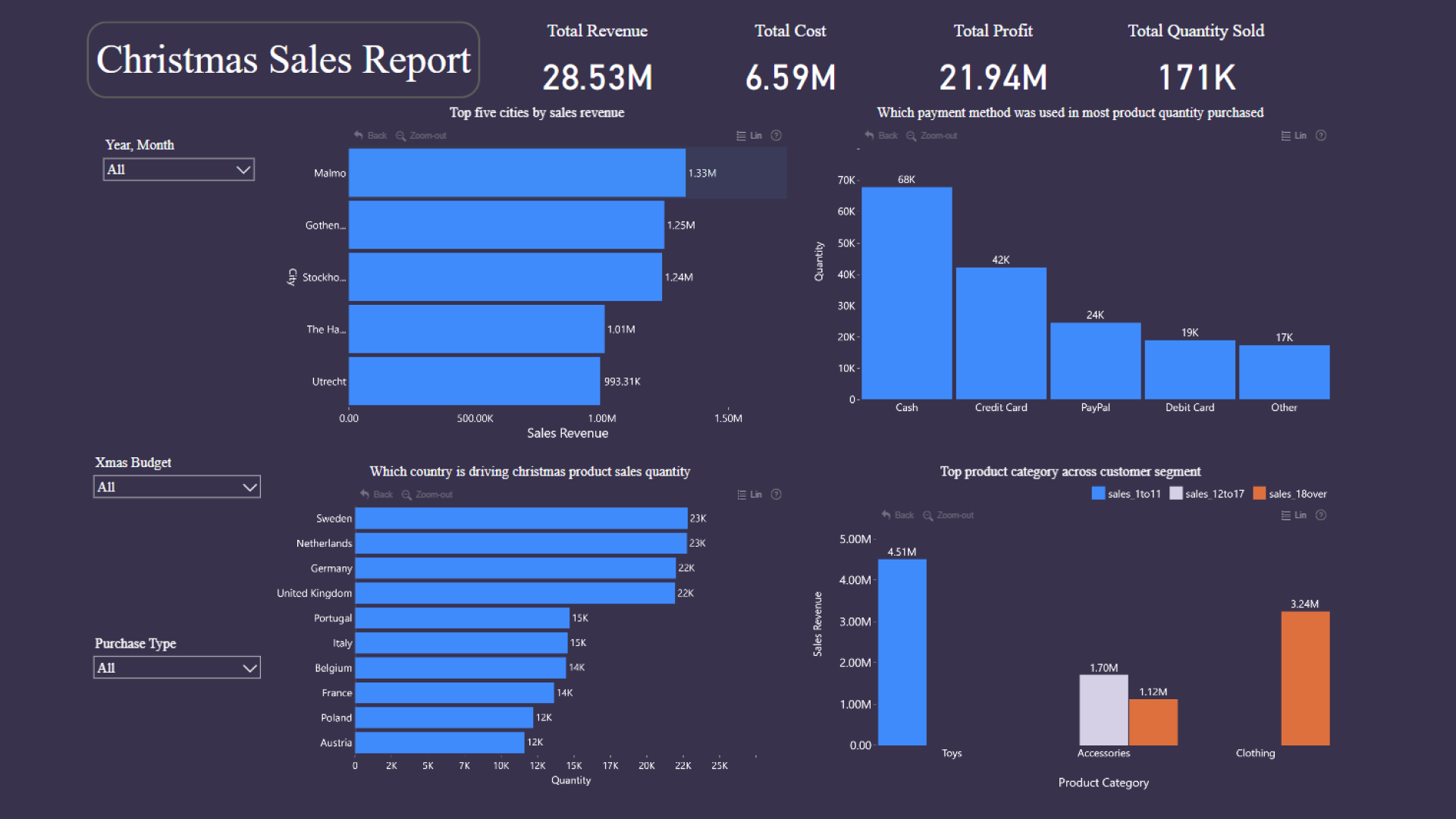The image size is (1456, 819).
Task: Select the France quantity bar
Action: [x=454, y=693]
